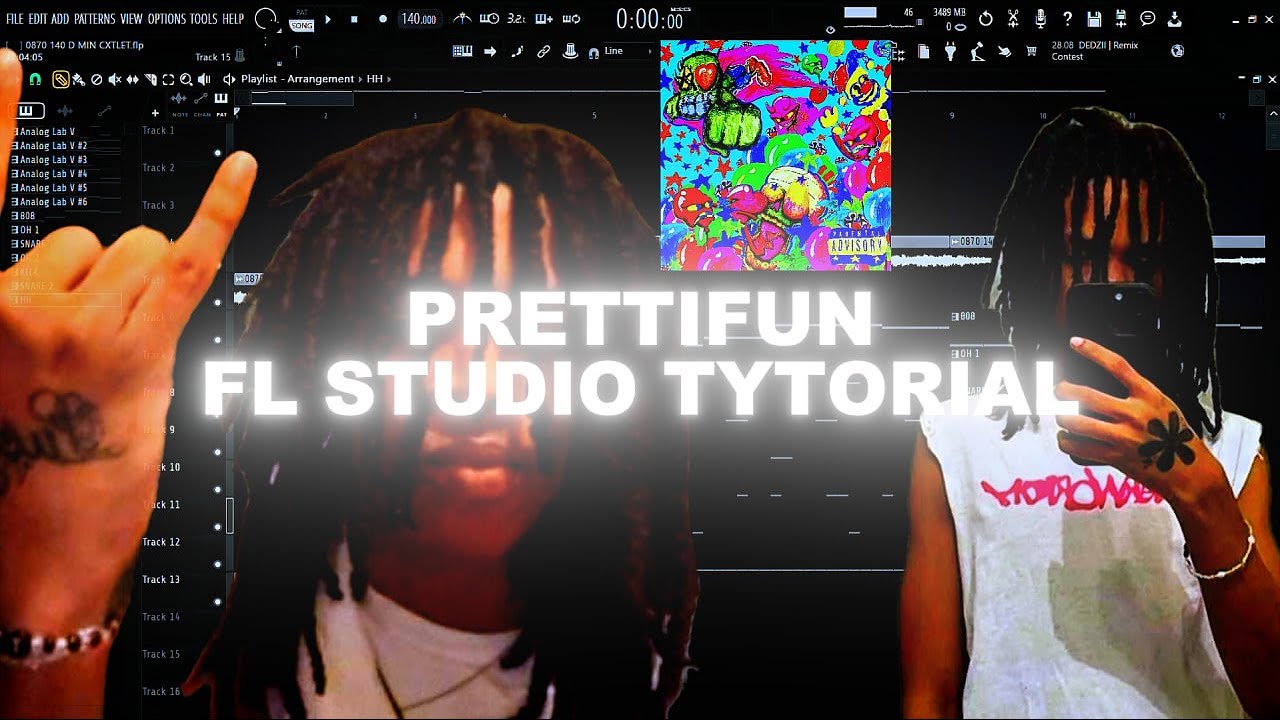Click the shopping cart content library icon
The image size is (1280, 720).
coord(1031,51)
